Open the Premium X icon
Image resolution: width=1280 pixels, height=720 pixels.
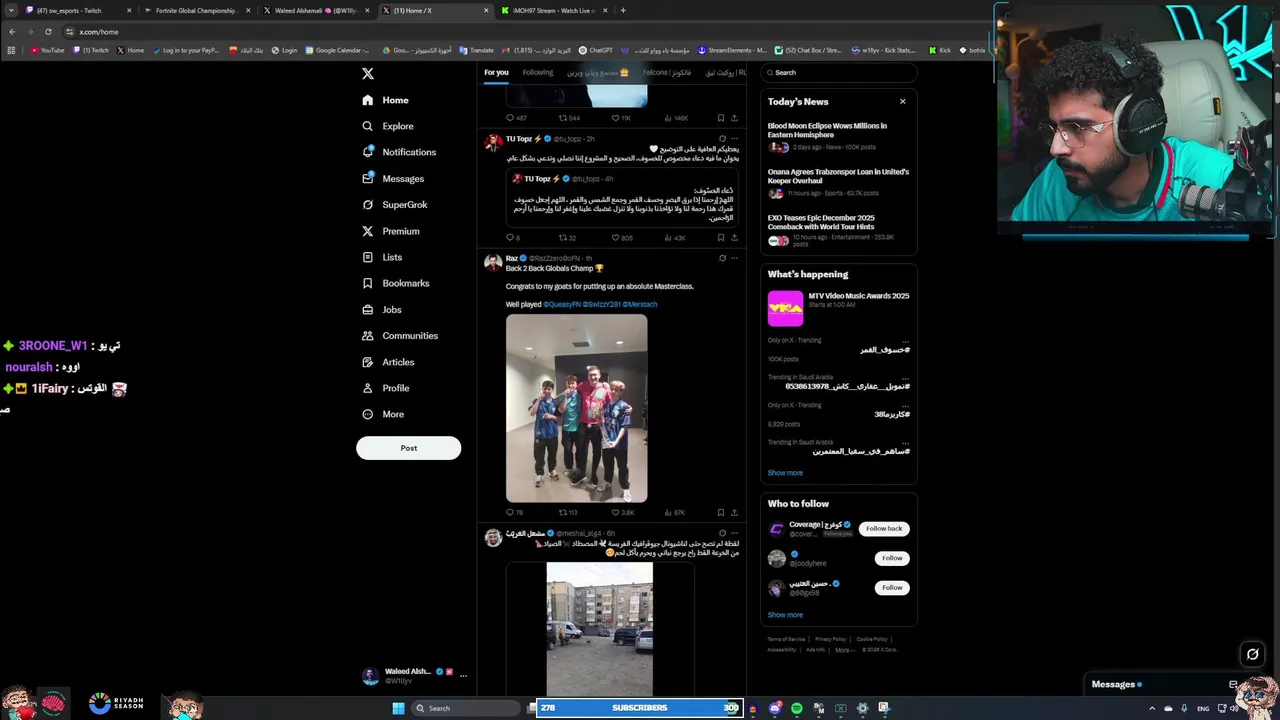click(368, 231)
